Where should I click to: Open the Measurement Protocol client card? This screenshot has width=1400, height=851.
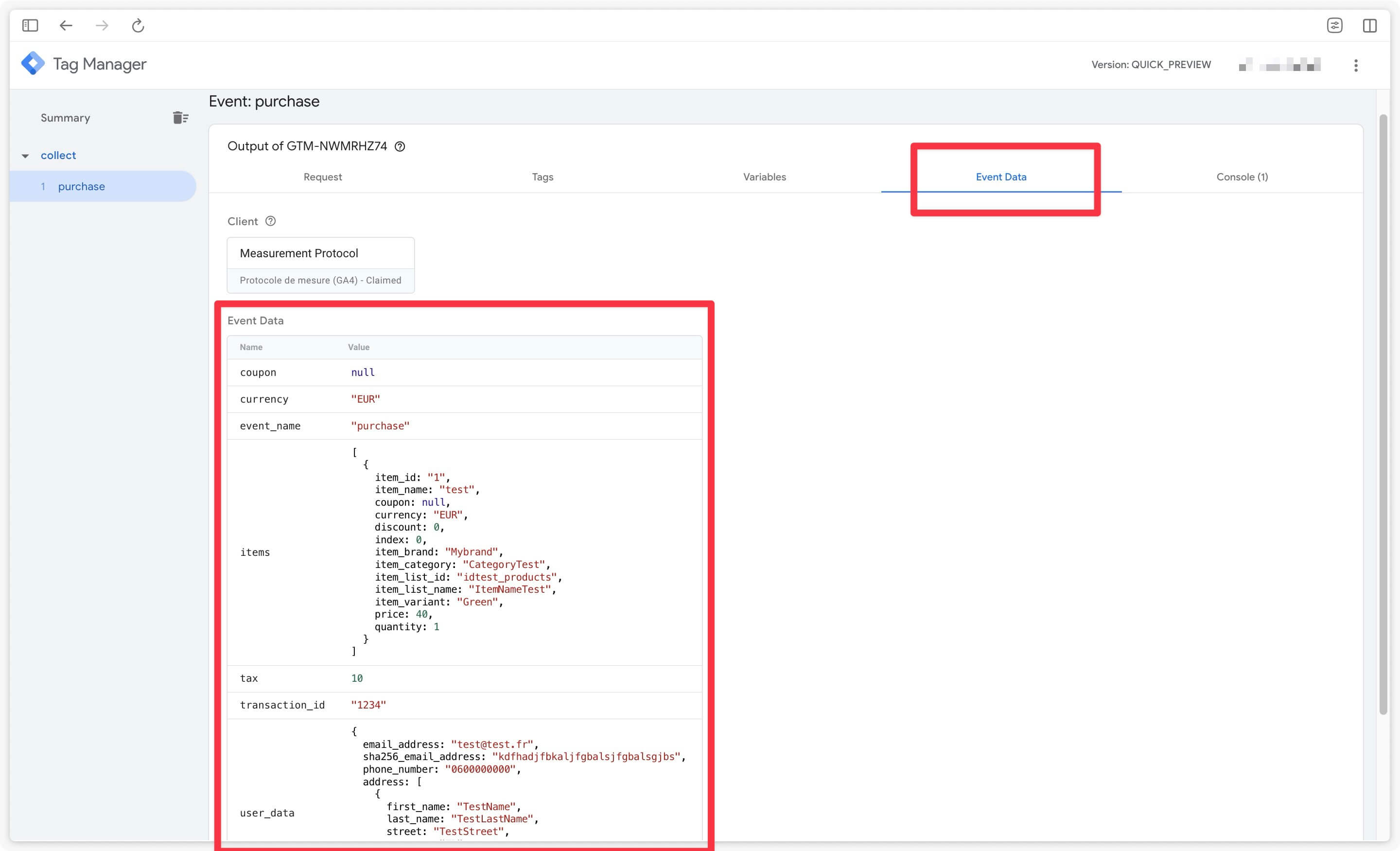point(320,265)
